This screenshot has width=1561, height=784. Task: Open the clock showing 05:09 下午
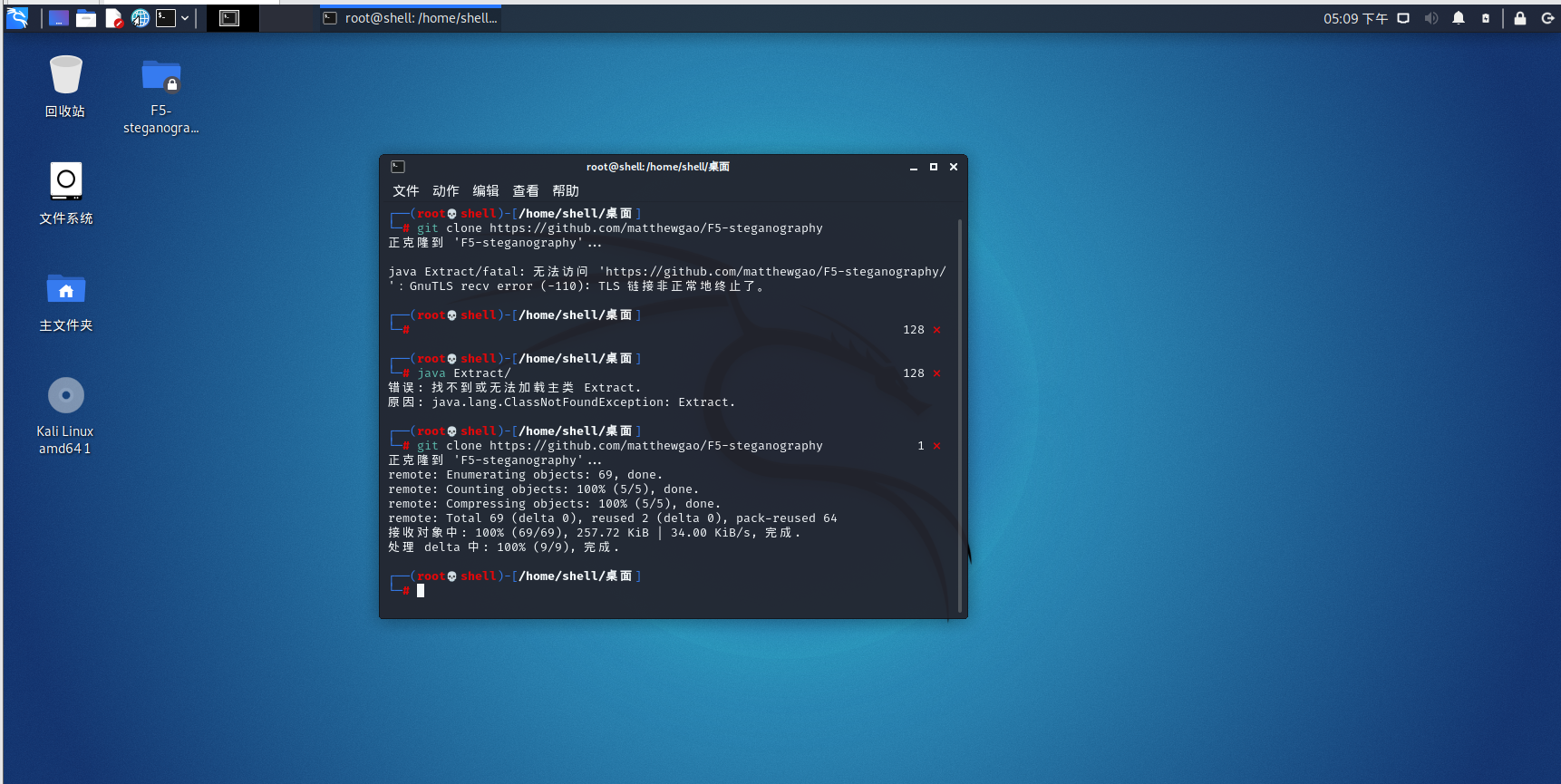(1355, 18)
